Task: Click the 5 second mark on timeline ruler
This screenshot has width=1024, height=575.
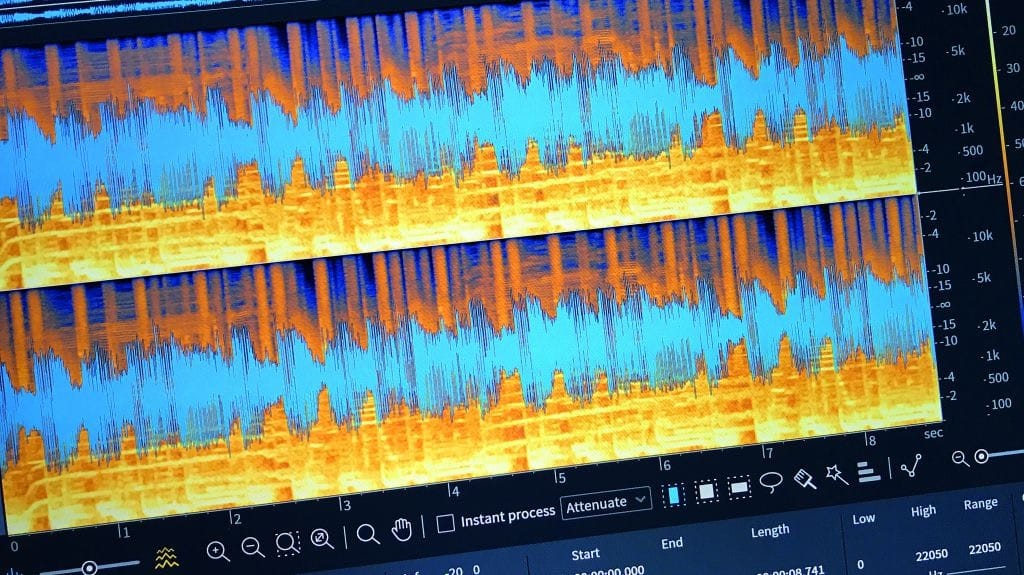Action: pos(561,478)
